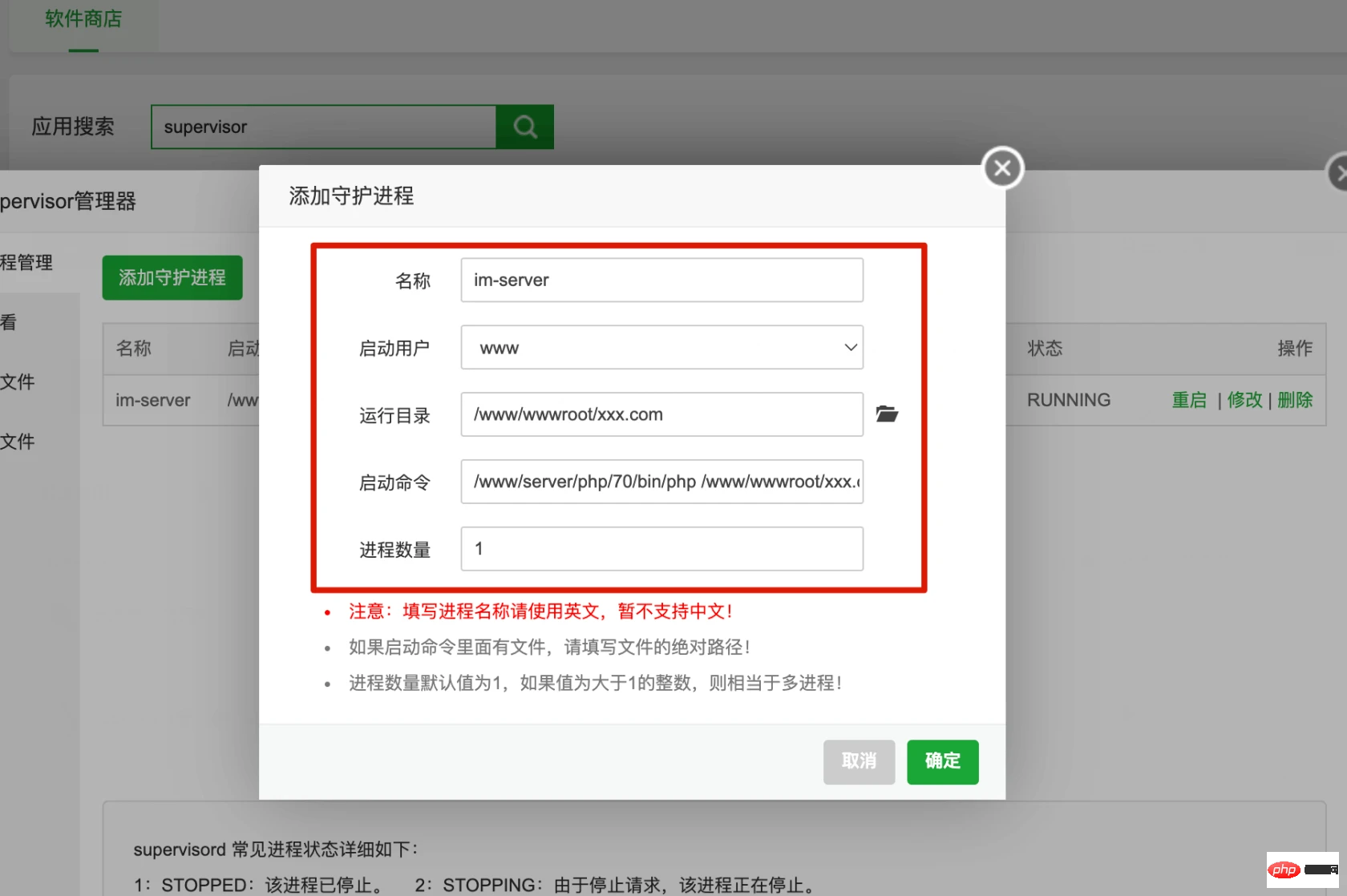Click the search magnifier icon button

(x=525, y=127)
